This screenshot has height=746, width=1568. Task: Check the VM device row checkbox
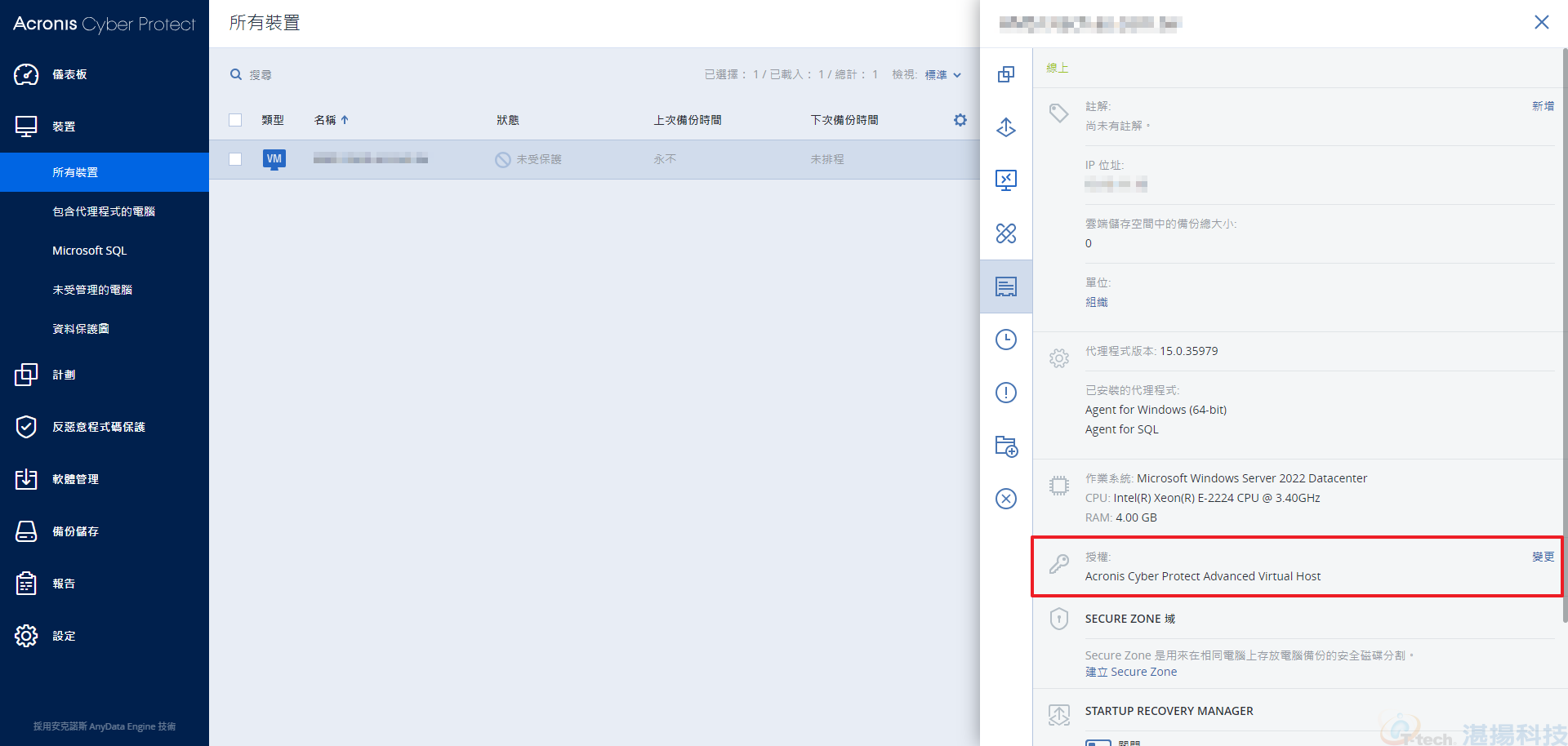pyautogui.click(x=235, y=159)
